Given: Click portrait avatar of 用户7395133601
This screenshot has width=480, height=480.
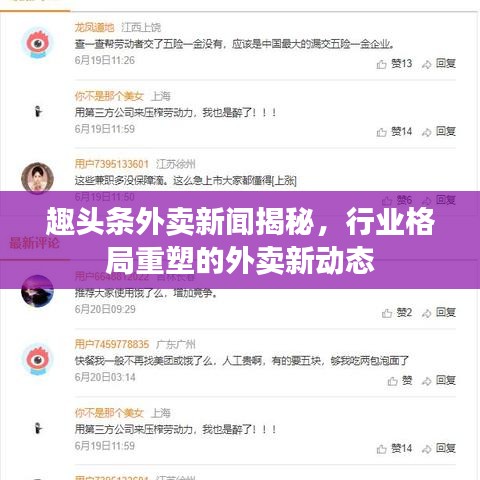Looking at the screenshot, I should pos(37,178).
